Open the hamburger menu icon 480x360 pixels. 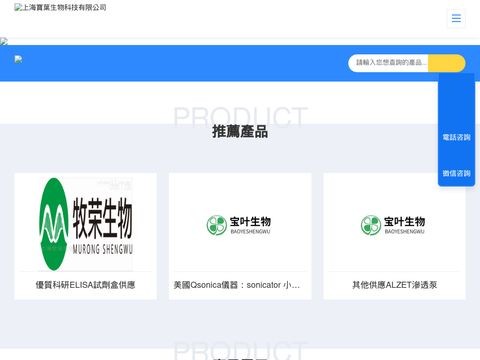456,18
